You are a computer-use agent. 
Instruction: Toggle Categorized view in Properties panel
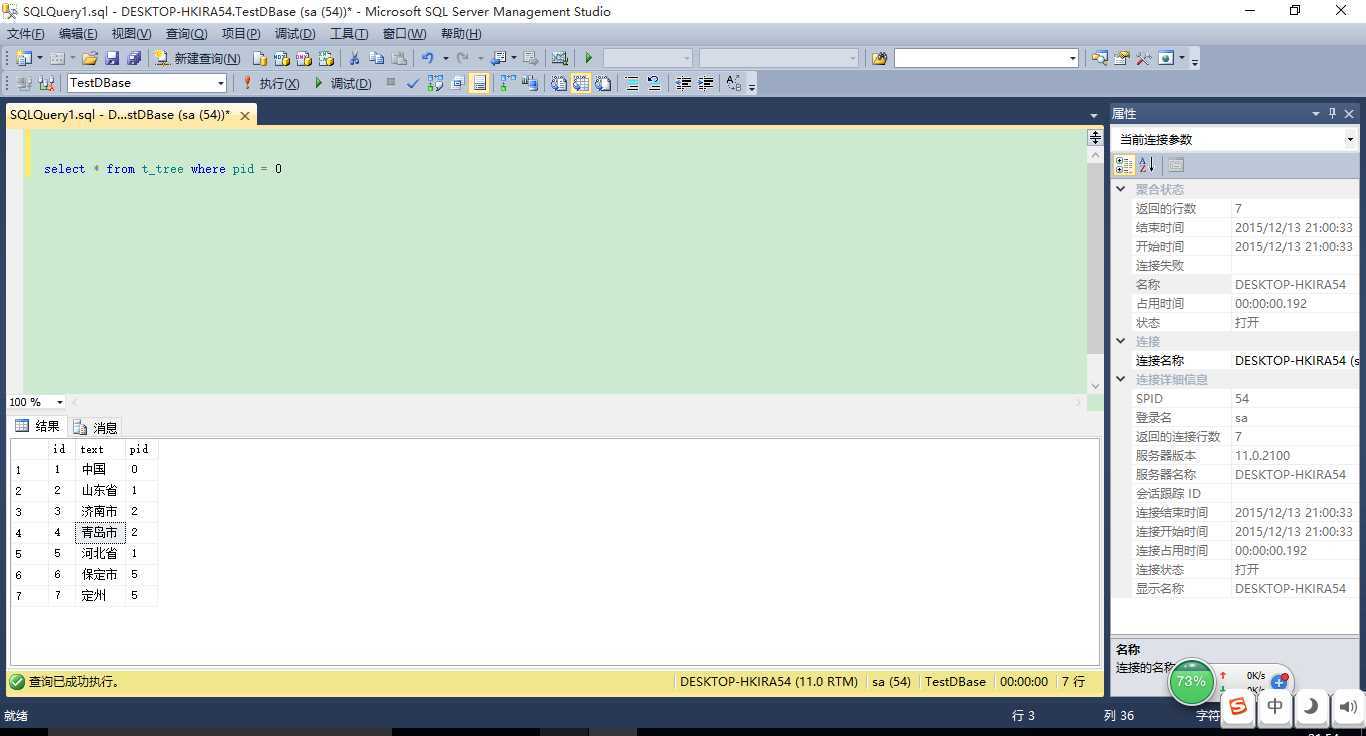(x=1124, y=165)
